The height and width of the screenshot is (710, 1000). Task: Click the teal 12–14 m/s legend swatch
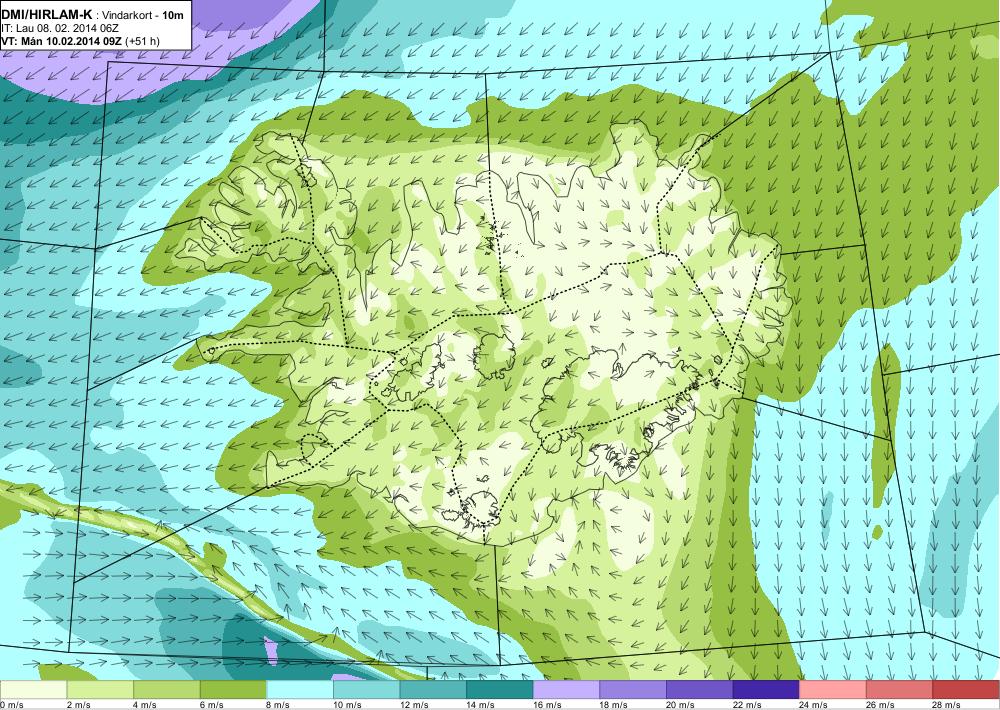(x=433, y=690)
